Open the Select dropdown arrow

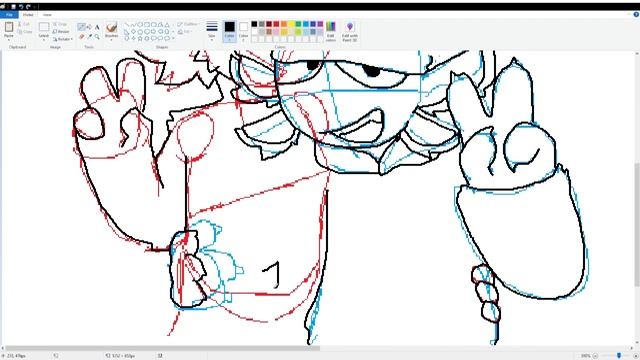pyautogui.click(x=44, y=40)
